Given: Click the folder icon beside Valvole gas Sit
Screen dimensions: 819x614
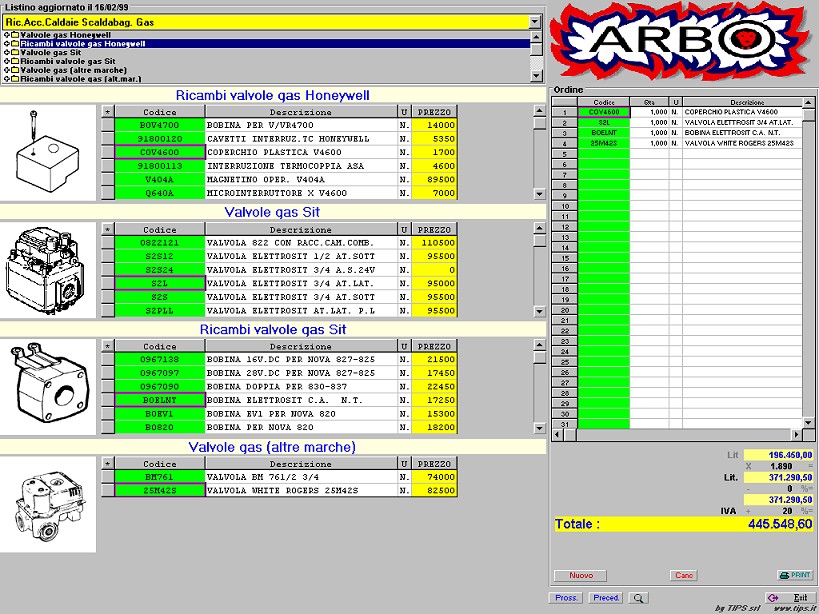Looking at the screenshot, I should click(x=15, y=52).
